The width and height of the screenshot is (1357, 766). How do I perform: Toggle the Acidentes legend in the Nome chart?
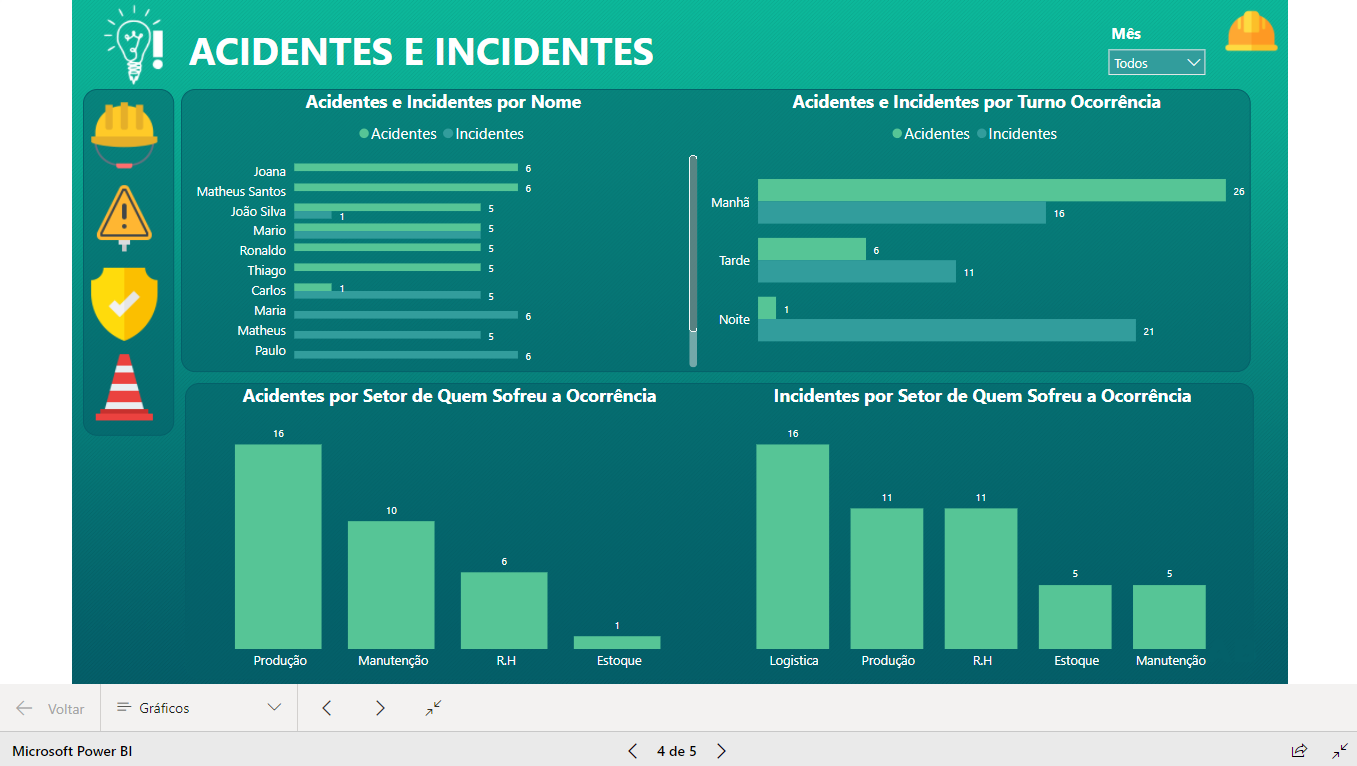(398, 133)
